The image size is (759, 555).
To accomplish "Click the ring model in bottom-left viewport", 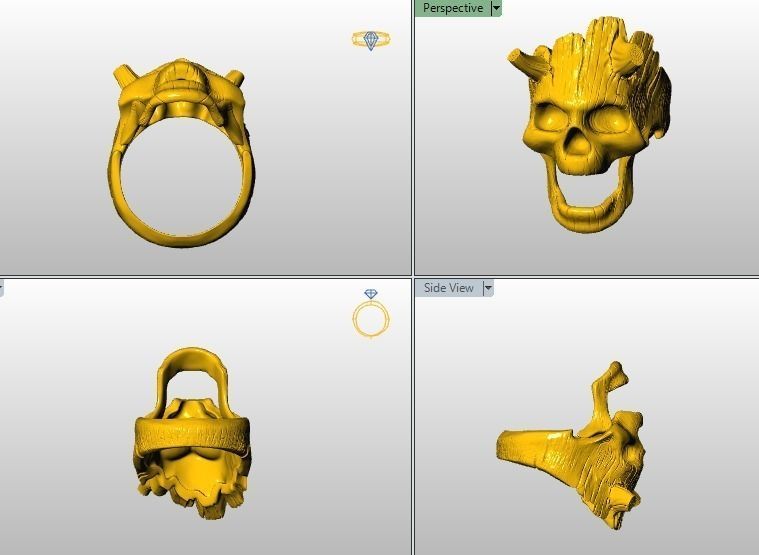I will (191, 433).
